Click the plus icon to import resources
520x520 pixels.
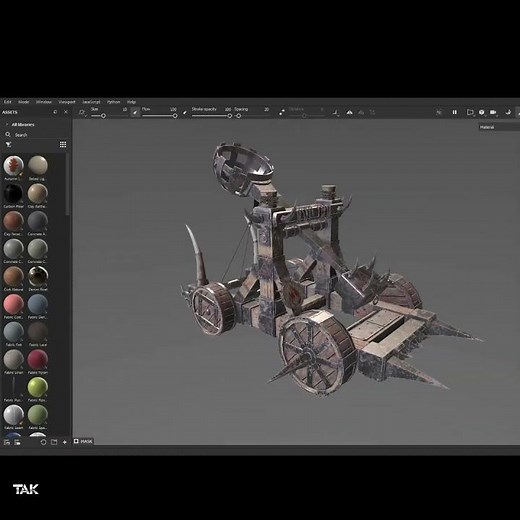(65, 442)
